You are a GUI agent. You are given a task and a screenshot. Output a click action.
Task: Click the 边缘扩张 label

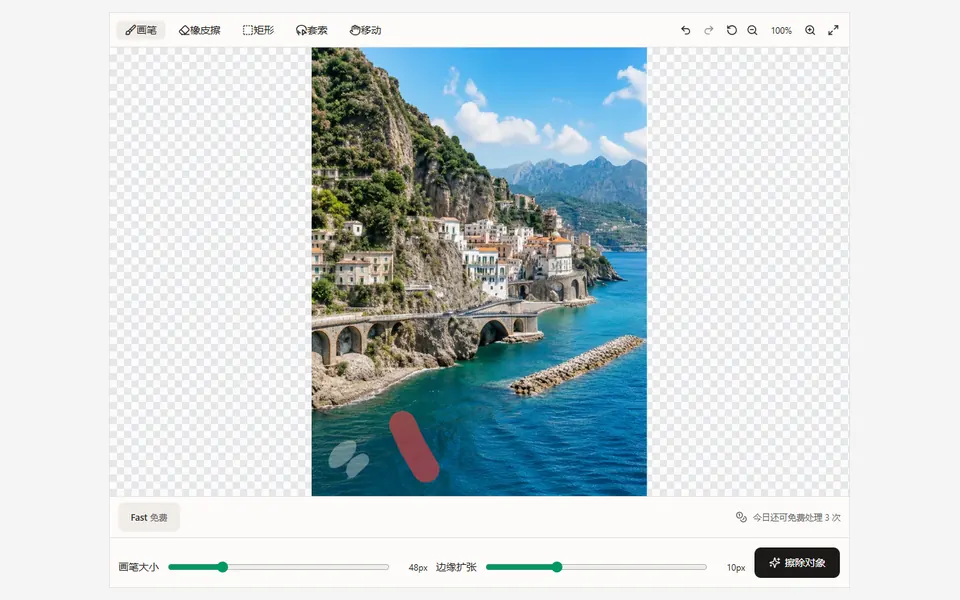tap(456, 567)
